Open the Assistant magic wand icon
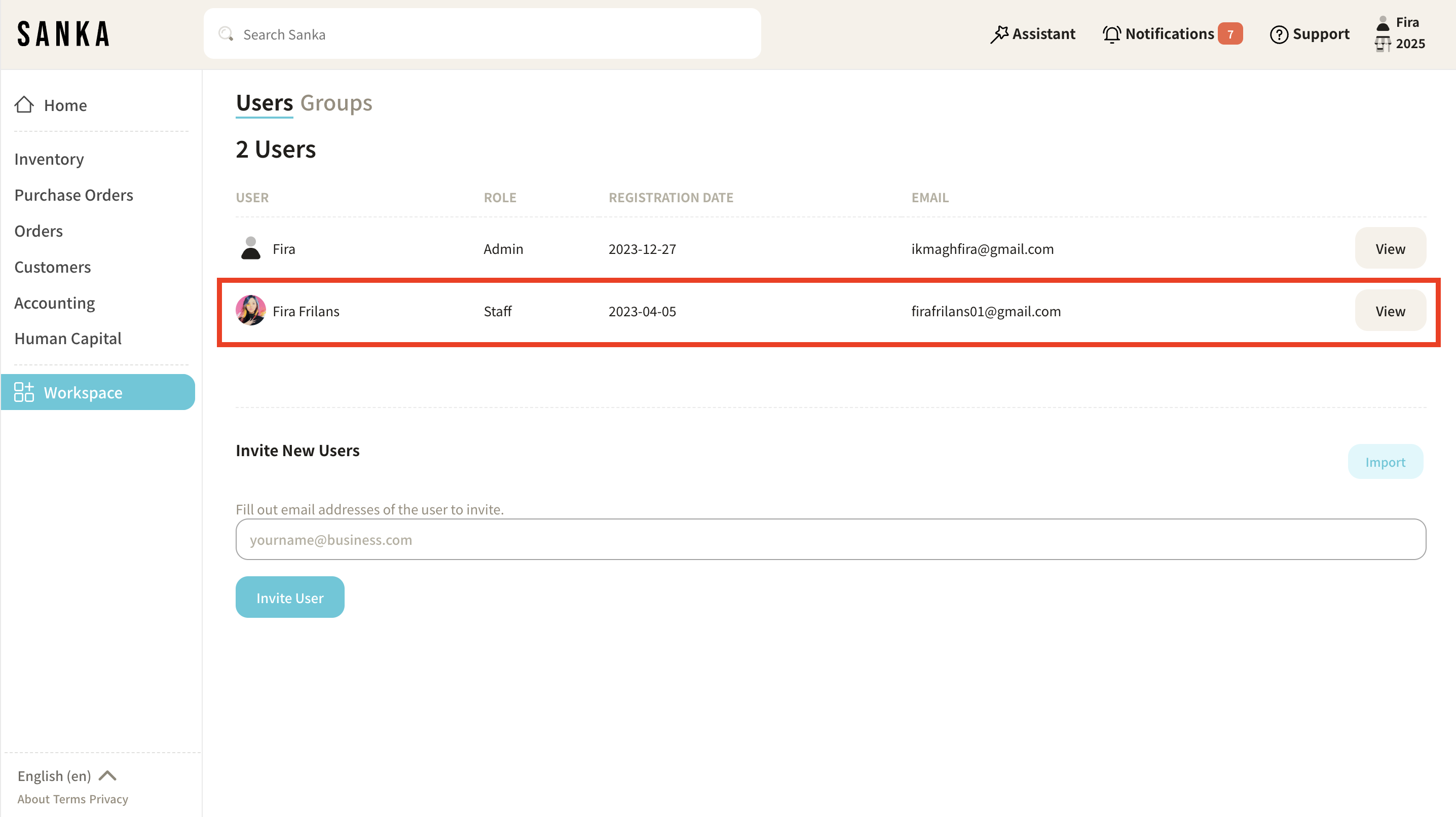Image resolution: width=1456 pixels, height=817 pixels. pyautogui.click(x=999, y=34)
